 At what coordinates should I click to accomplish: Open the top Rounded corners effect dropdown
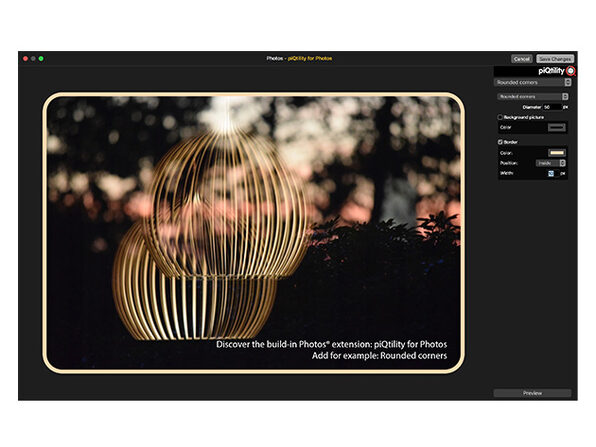click(x=533, y=82)
